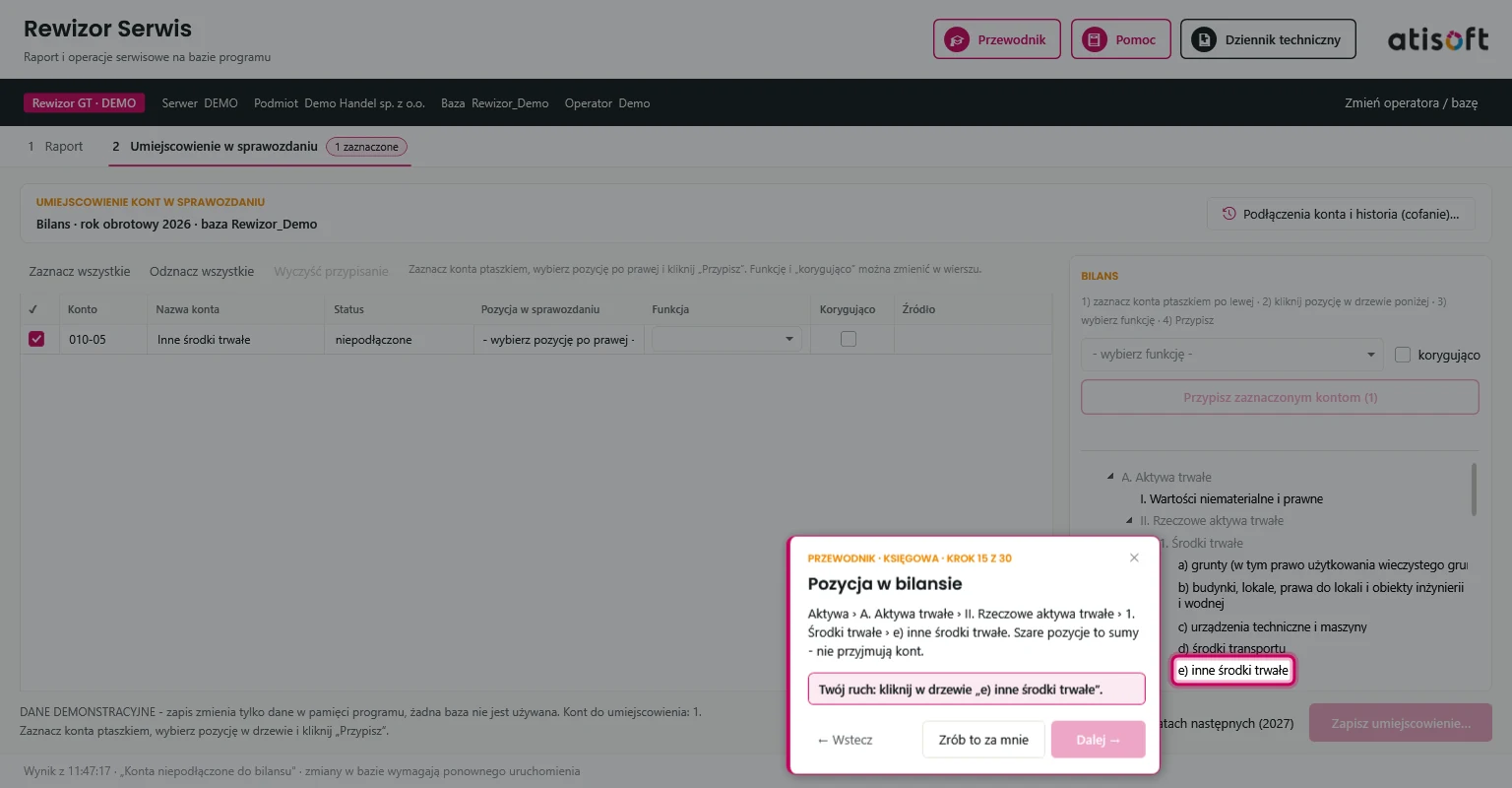Toggle Korygująco checkbox in row 010-05

(x=849, y=339)
